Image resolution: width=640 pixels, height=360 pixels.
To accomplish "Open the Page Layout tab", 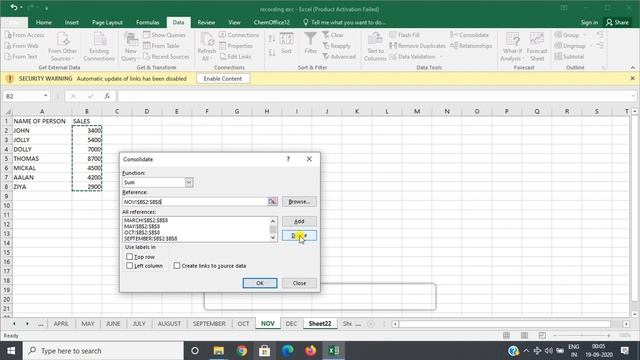I will pyautogui.click(x=107, y=22).
